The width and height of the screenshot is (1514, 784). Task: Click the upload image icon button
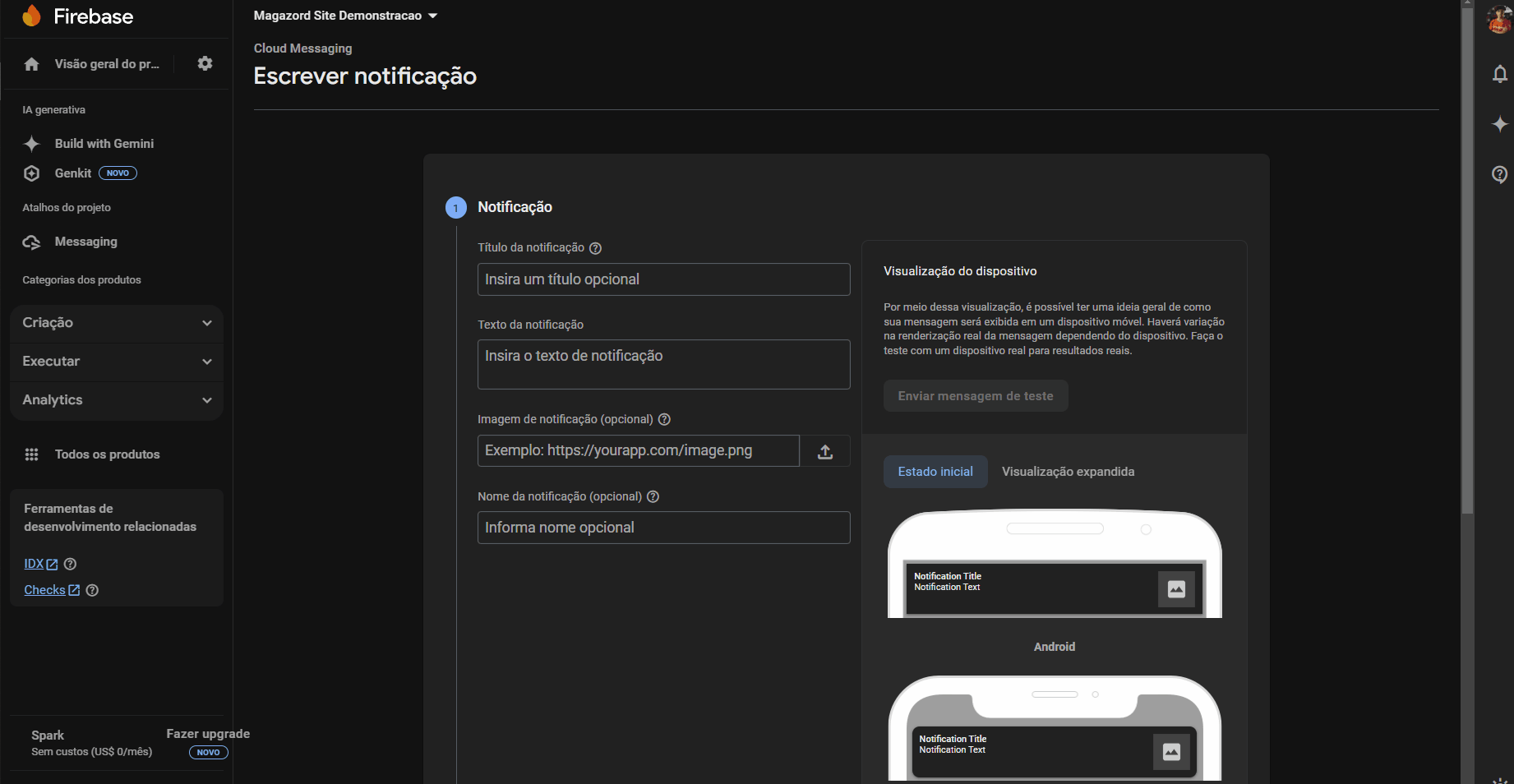(x=825, y=451)
